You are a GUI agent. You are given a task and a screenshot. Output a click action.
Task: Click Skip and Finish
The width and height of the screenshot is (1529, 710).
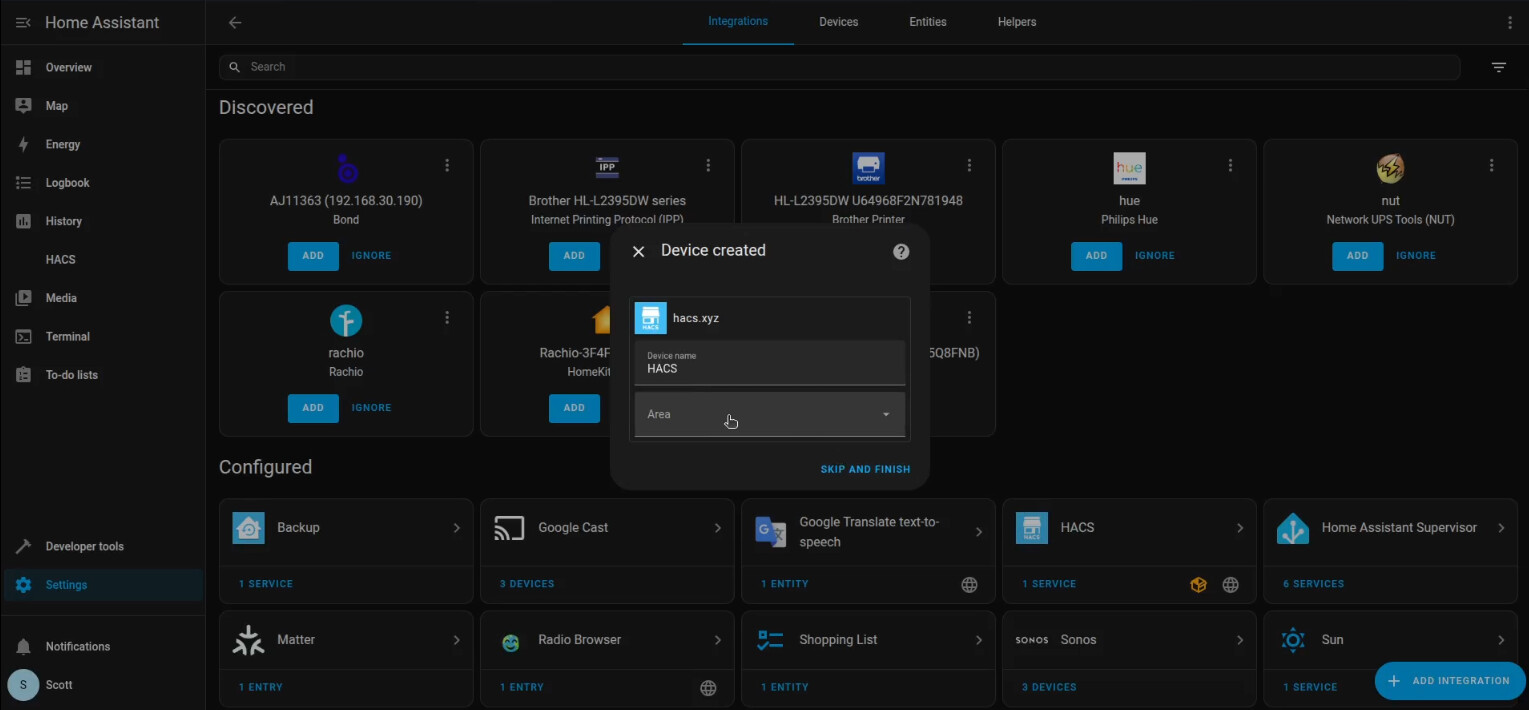click(865, 469)
